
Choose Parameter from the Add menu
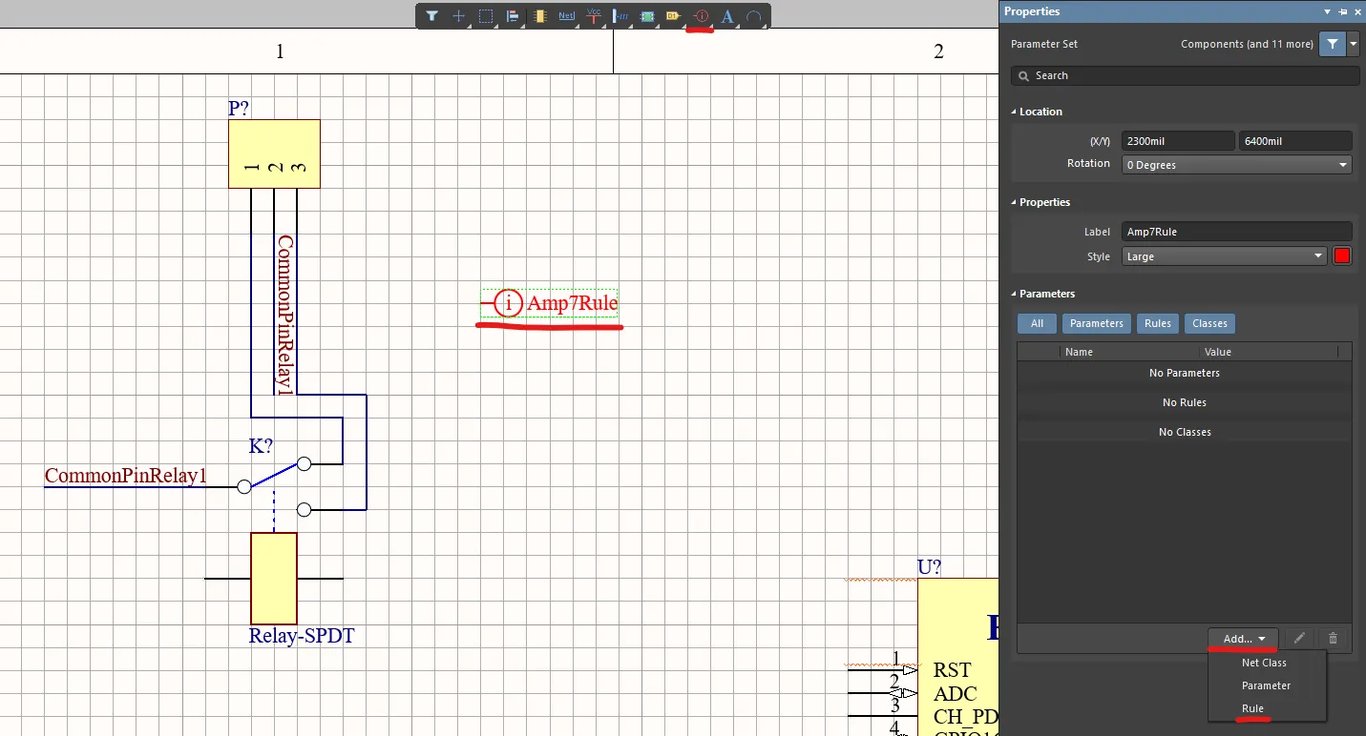[x=1266, y=686]
